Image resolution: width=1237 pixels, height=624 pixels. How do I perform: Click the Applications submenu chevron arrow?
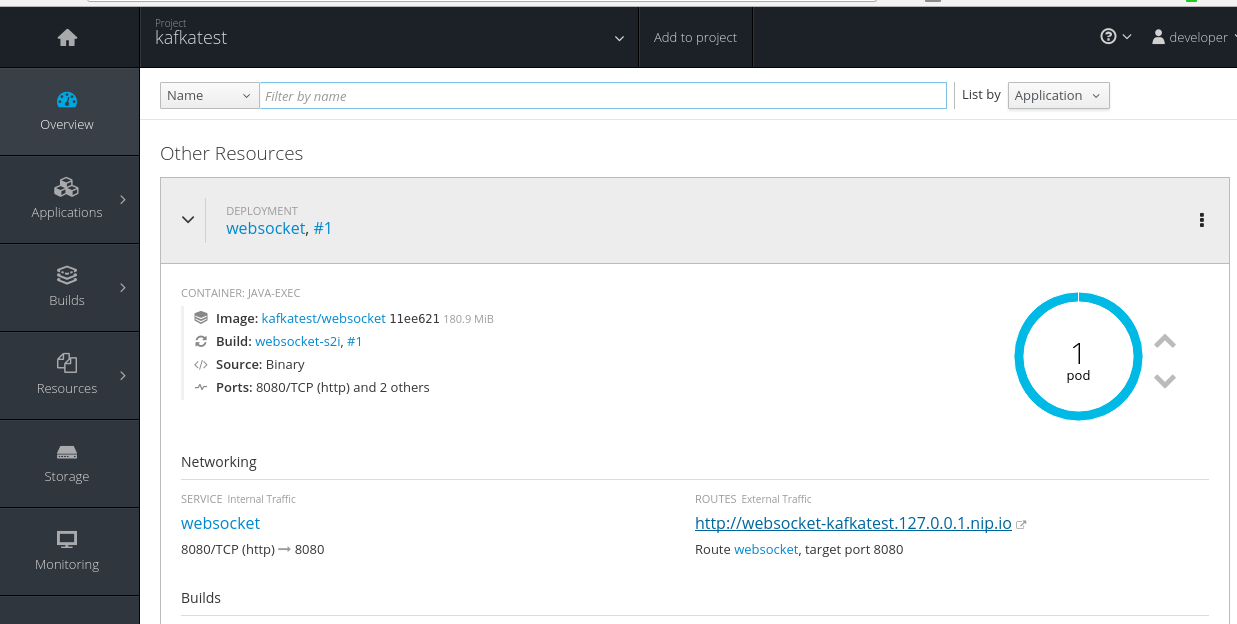(x=123, y=200)
